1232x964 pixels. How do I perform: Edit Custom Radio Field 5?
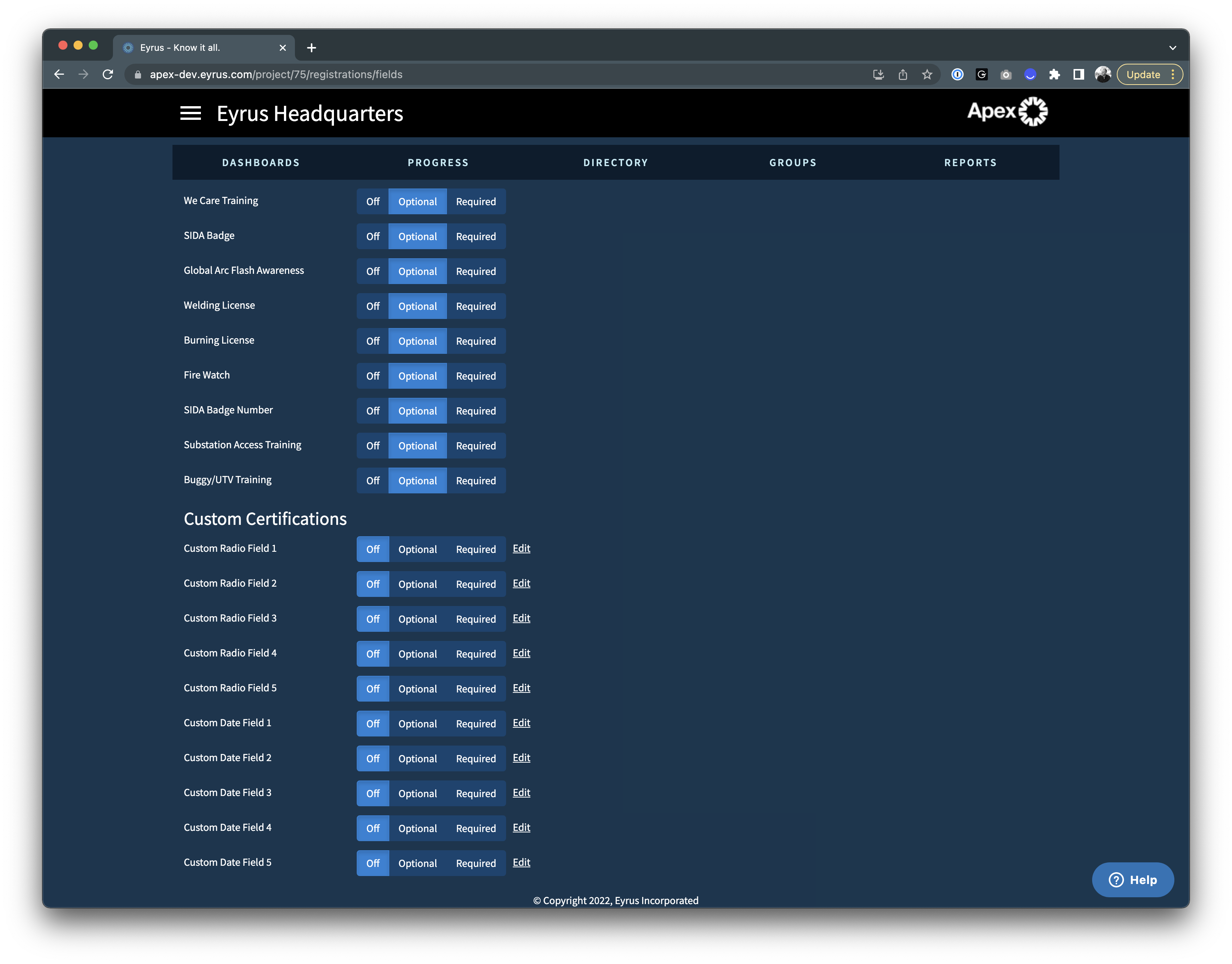click(521, 688)
